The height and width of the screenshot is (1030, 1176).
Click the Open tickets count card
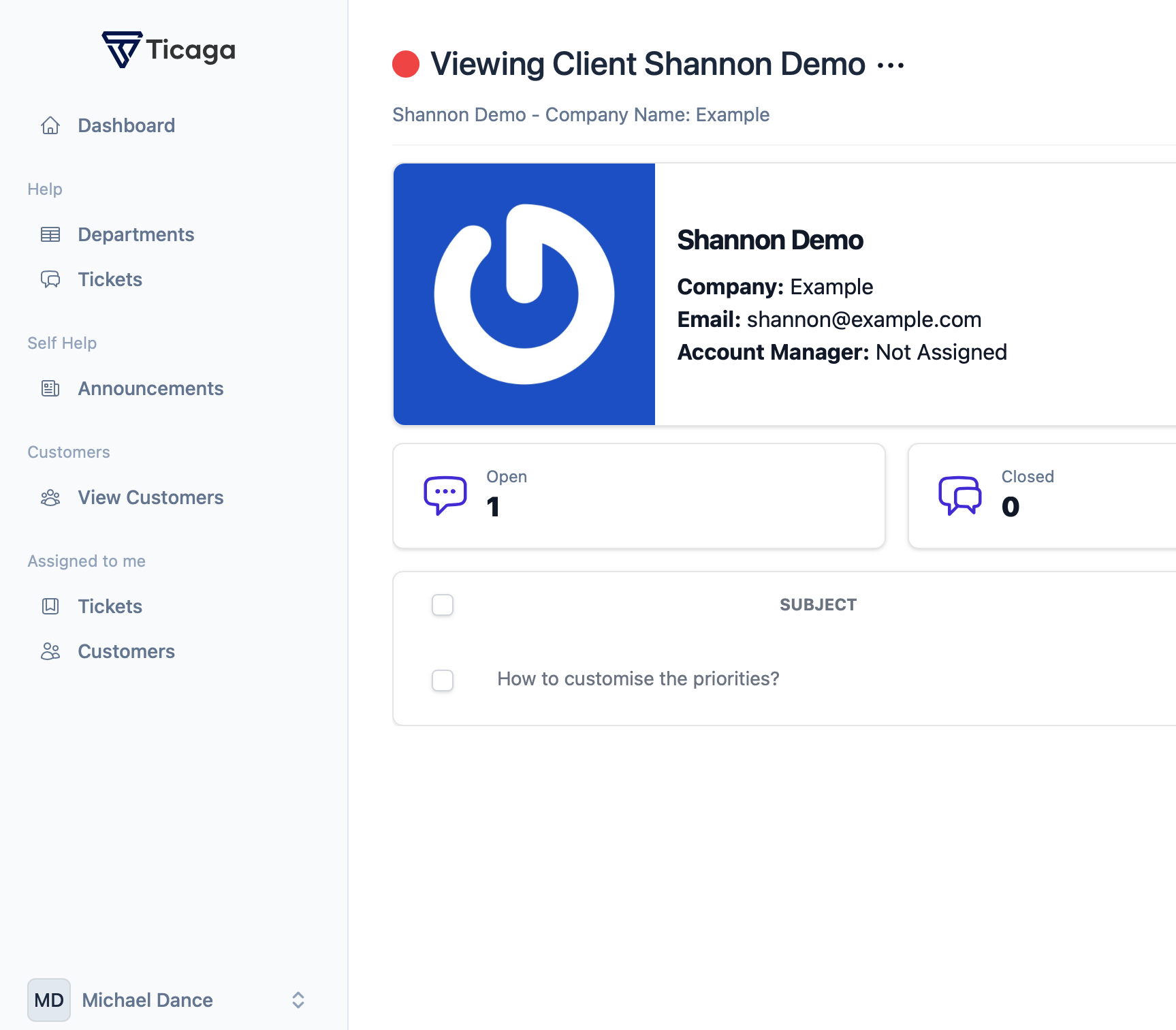point(639,496)
